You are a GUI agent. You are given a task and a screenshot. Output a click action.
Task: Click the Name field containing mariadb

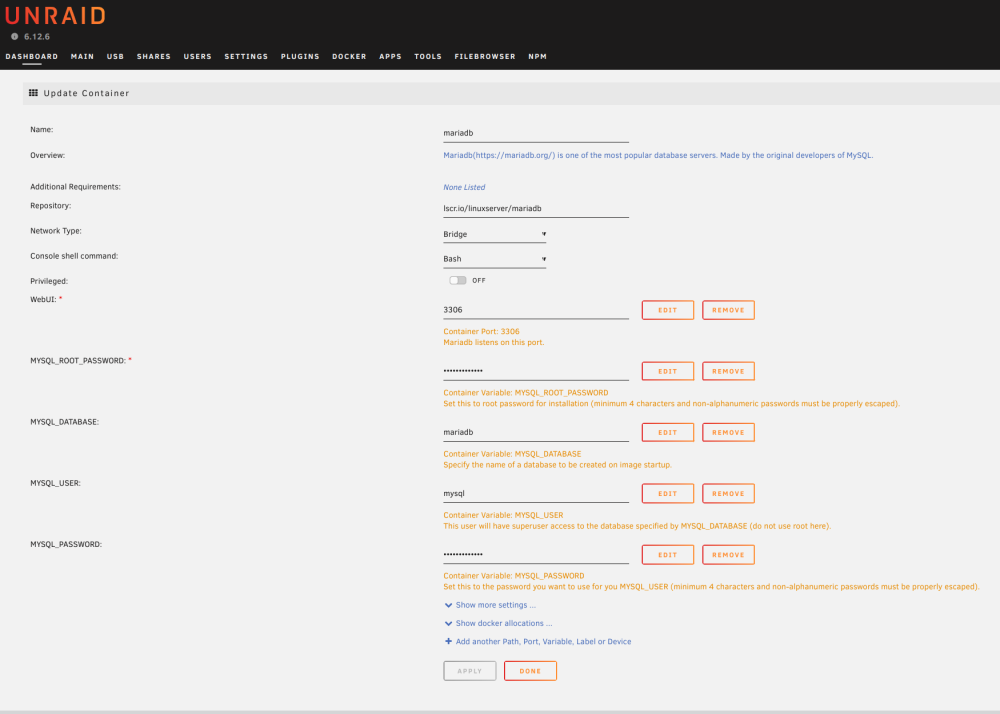[536, 133]
